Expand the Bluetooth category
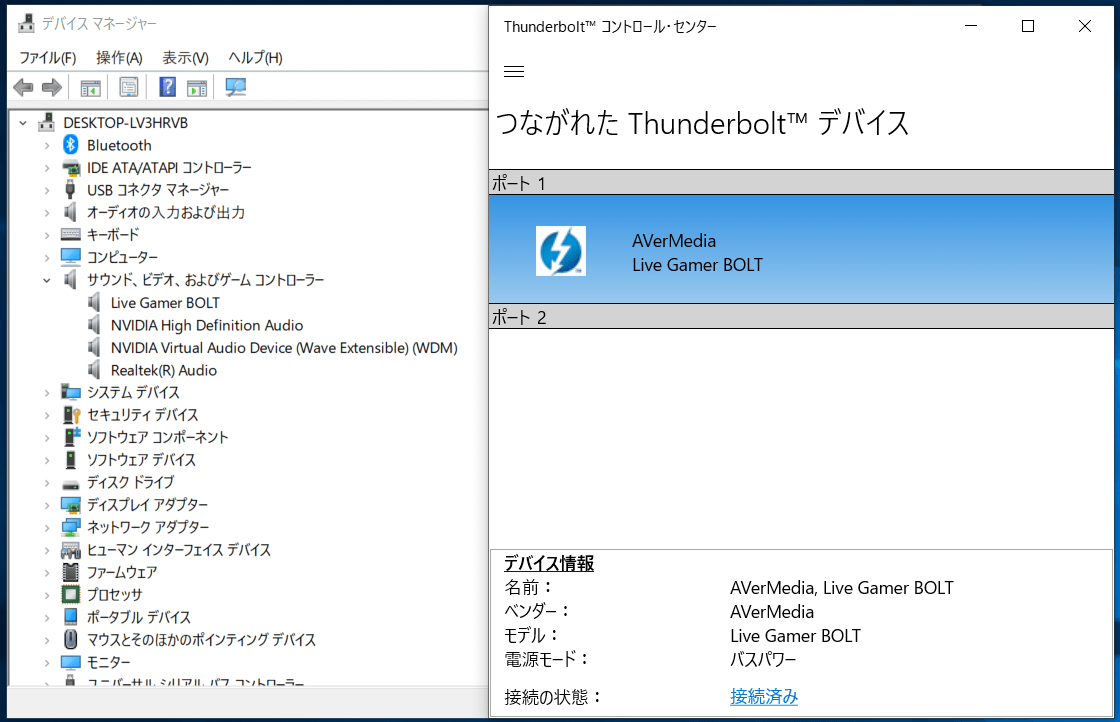This screenshot has width=1120, height=722. (47, 146)
